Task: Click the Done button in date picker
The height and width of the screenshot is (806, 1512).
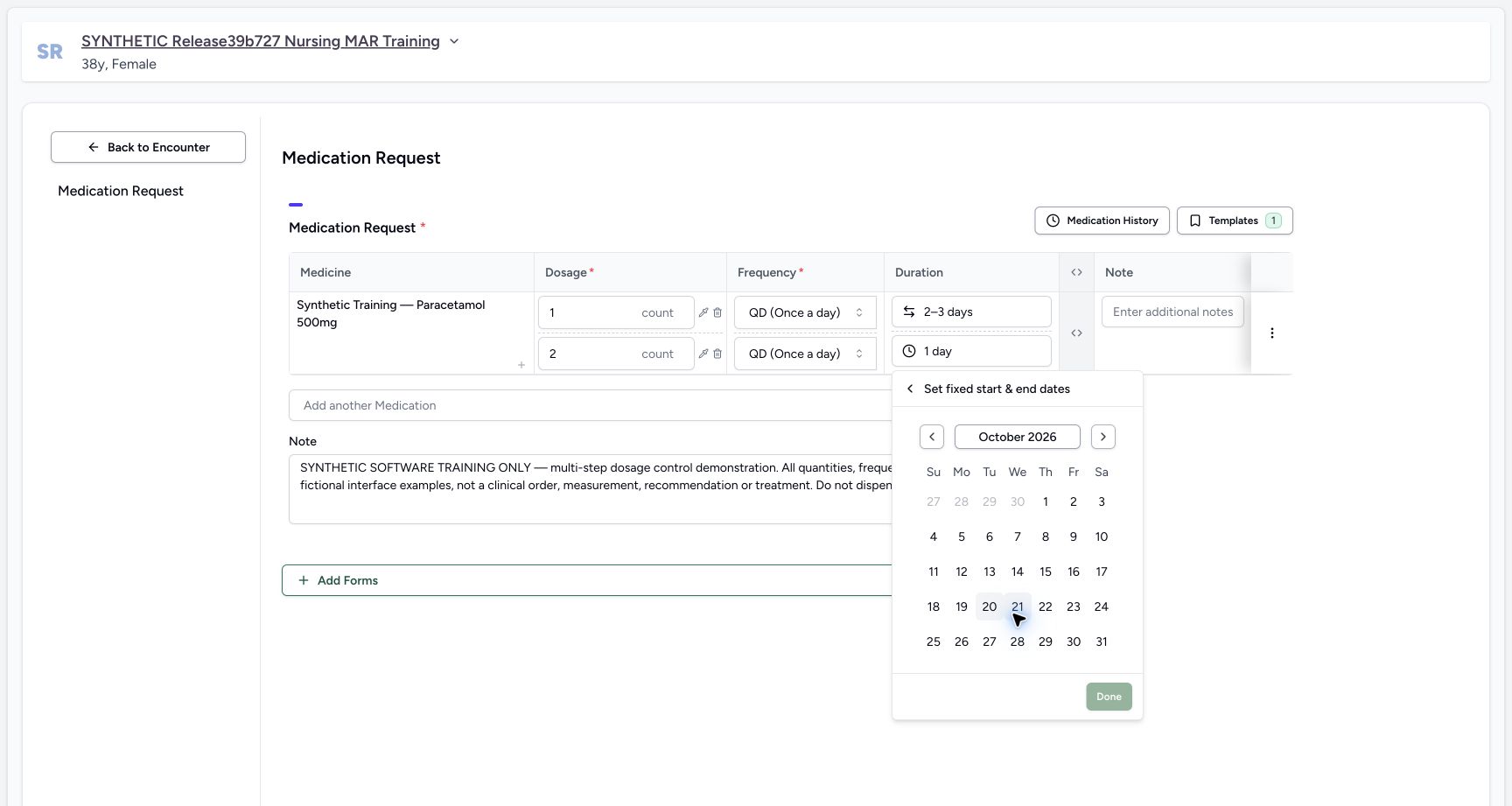Action: click(1109, 697)
